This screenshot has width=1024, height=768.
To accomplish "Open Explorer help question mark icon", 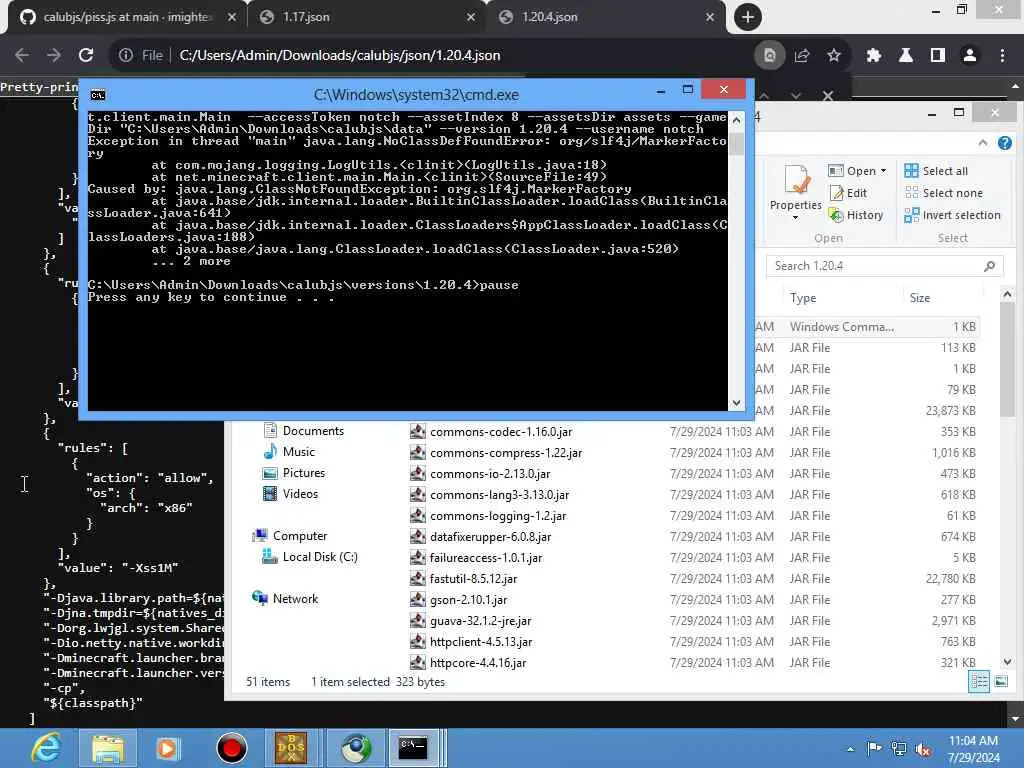I will point(1004,143).
